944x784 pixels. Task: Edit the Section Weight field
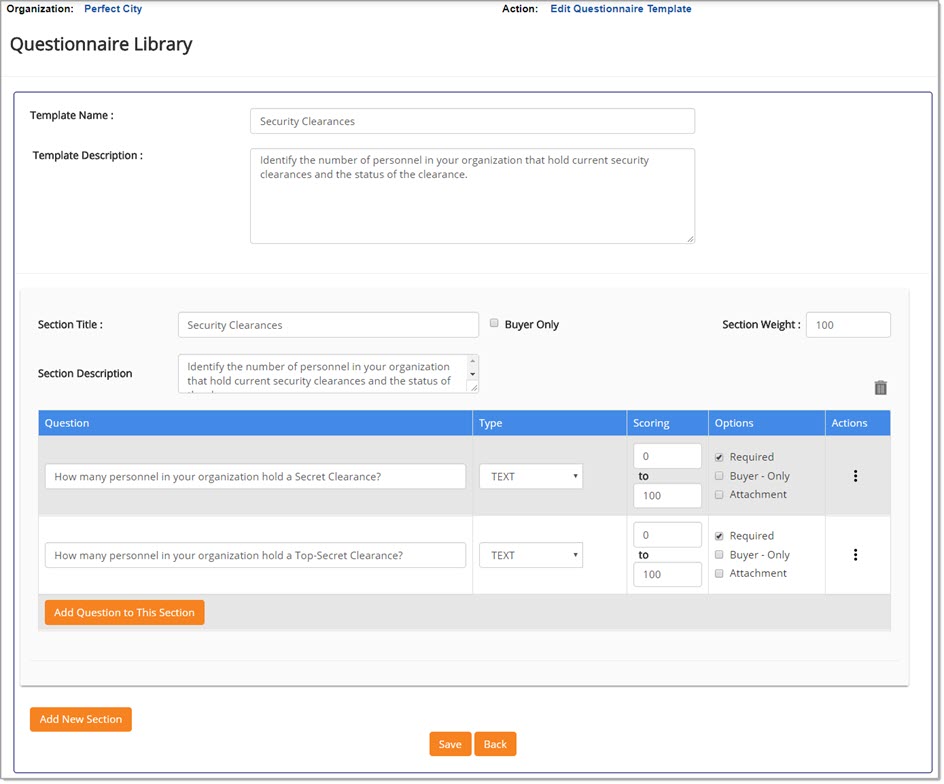point(848,324)
